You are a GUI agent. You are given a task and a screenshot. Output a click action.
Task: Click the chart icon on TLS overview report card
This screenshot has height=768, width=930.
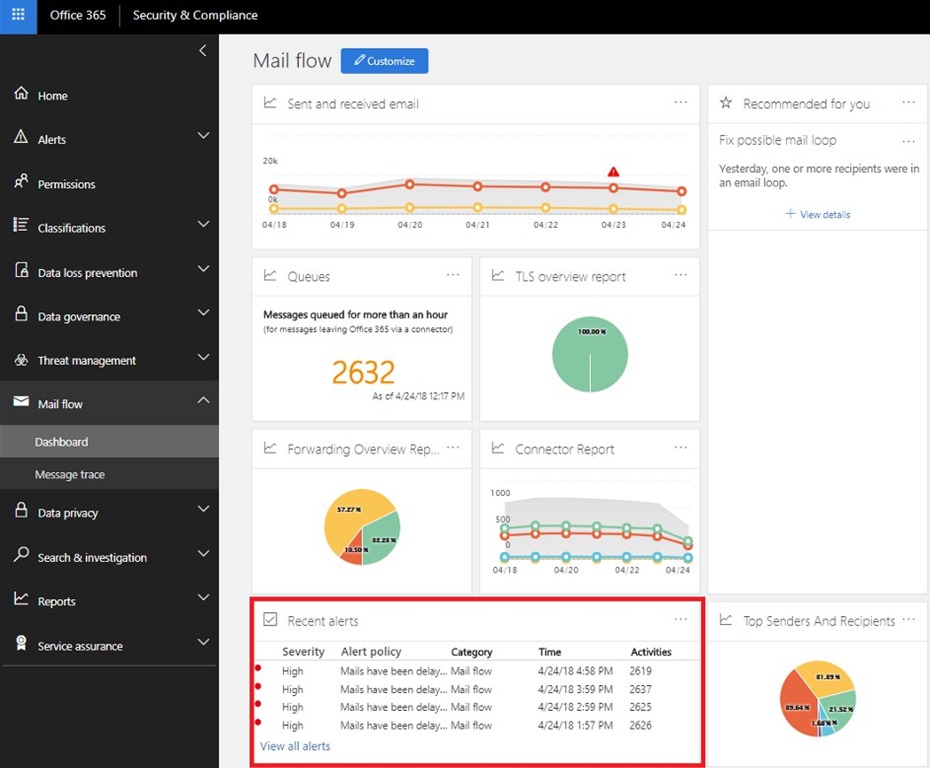(498, 275)
